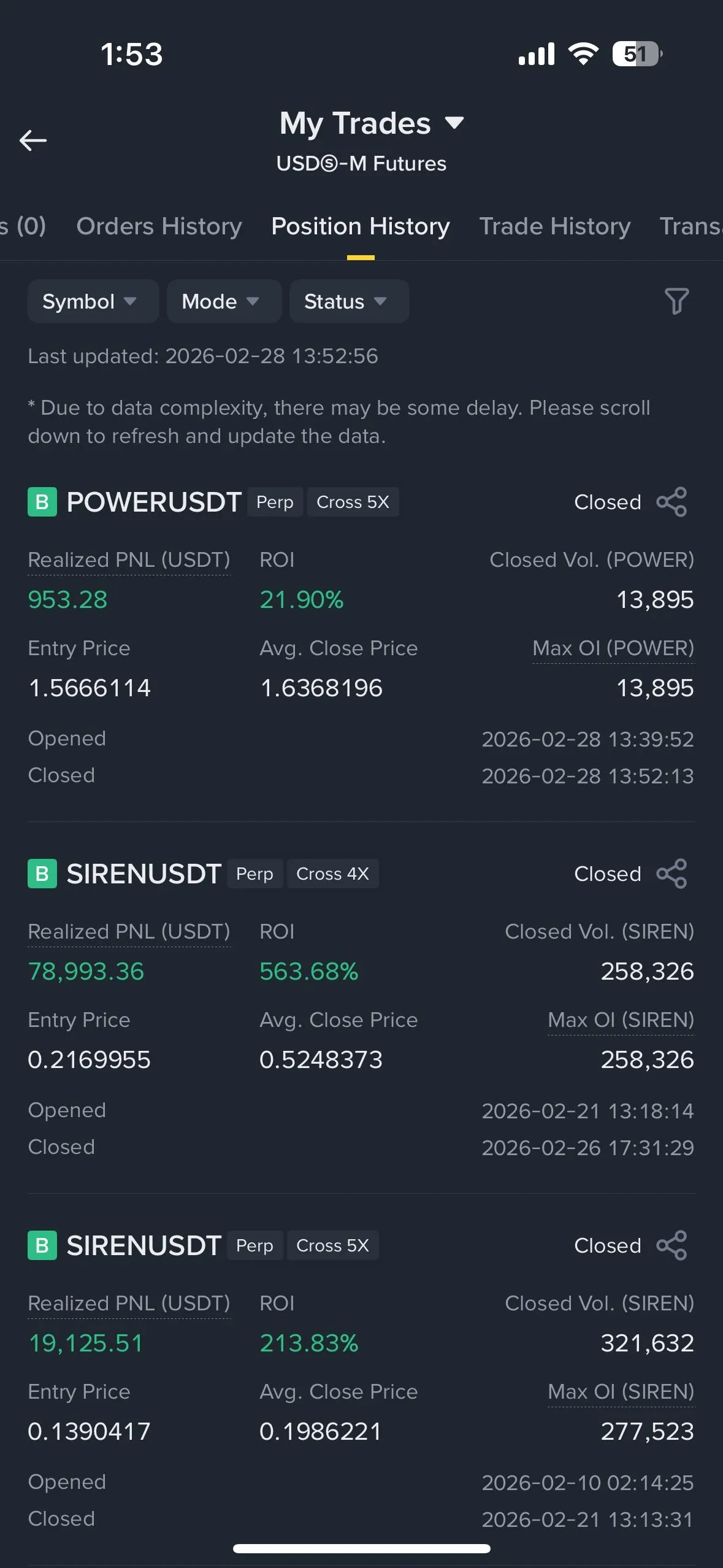
Task: Share the POWERUSDT closed position
Action: (671, 502)
